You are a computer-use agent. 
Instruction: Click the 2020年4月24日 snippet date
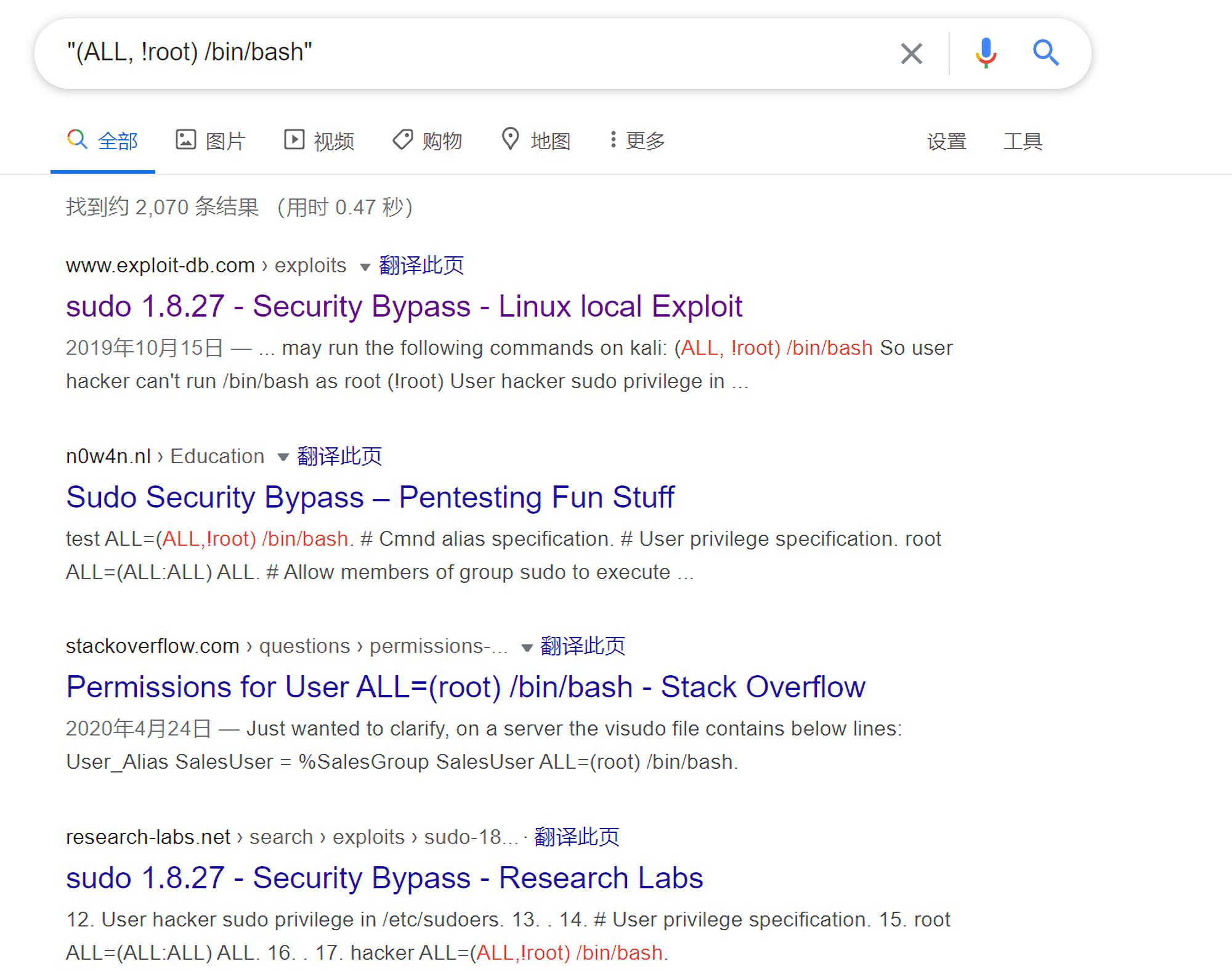(x=139, y=729)
